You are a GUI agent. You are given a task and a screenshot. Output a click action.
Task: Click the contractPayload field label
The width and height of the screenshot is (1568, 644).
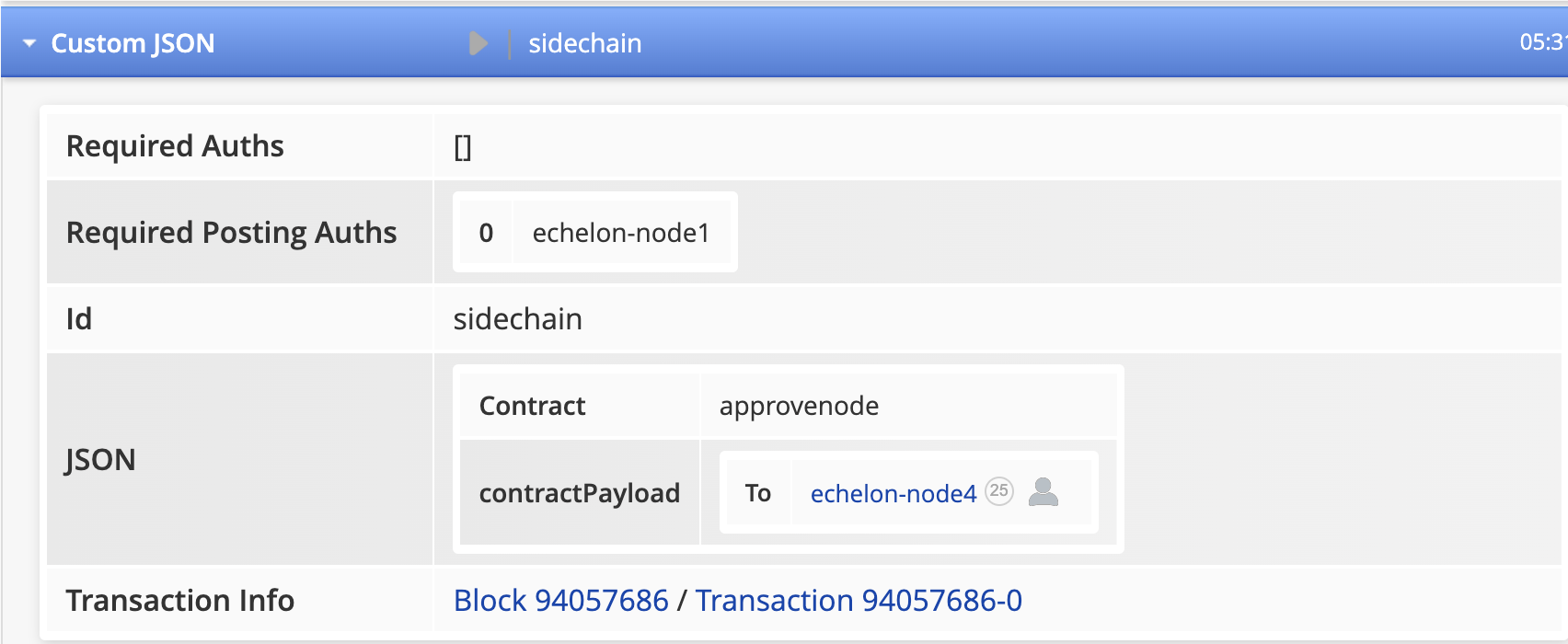pyautogui.click(x=579, y=493)
